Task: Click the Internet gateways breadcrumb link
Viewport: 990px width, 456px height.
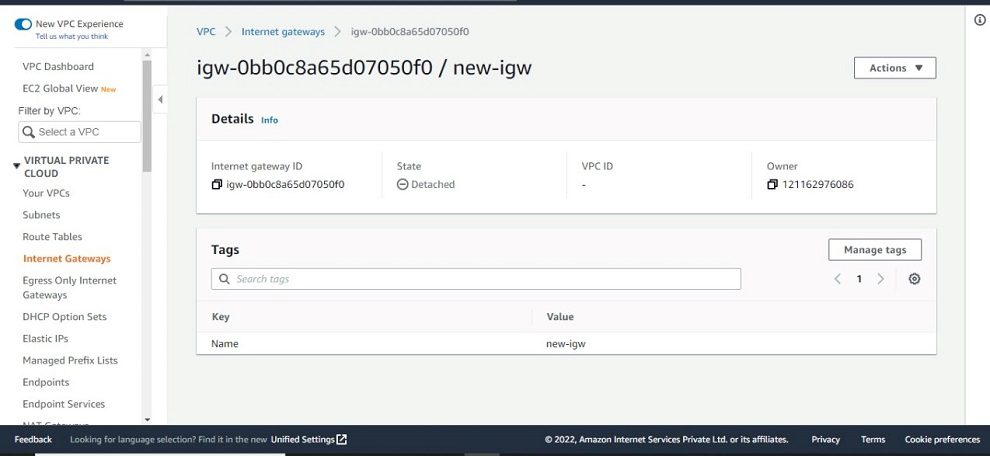Action: [283, 32]
